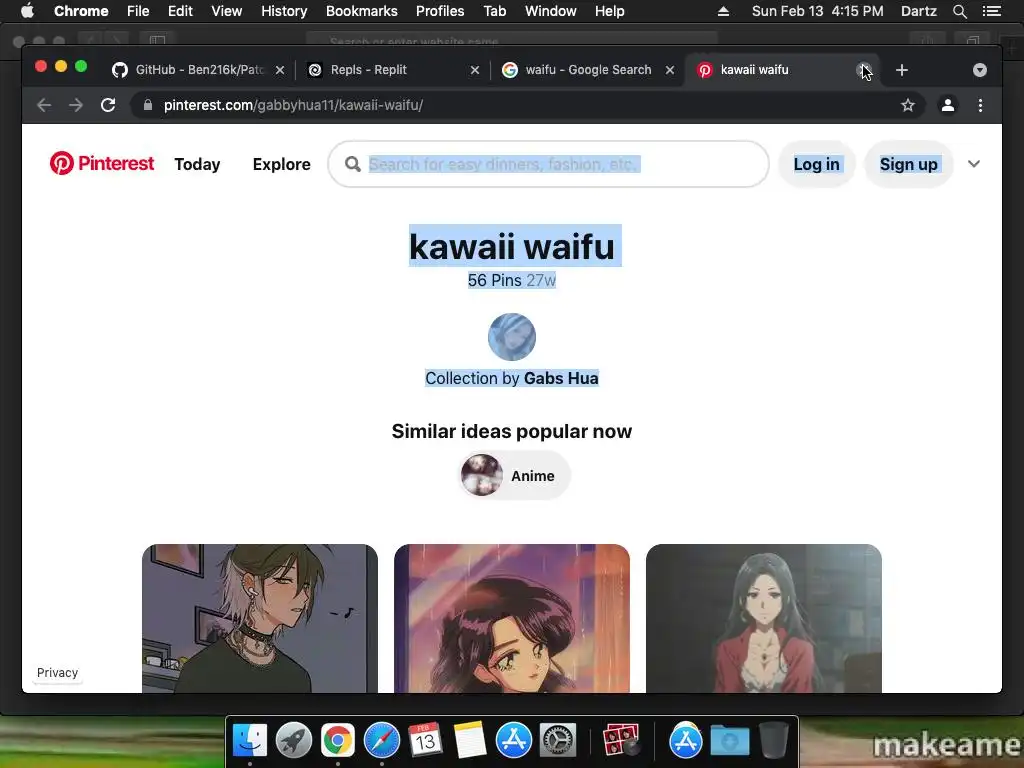Open the Chrome profile icon

click(x=948, y=105)
